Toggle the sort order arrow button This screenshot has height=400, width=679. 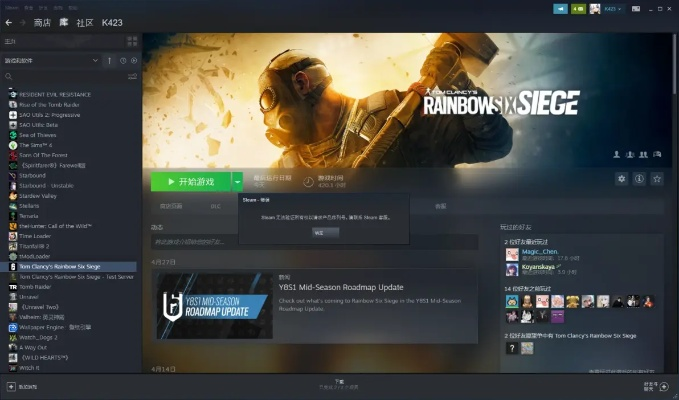[109, 60]
